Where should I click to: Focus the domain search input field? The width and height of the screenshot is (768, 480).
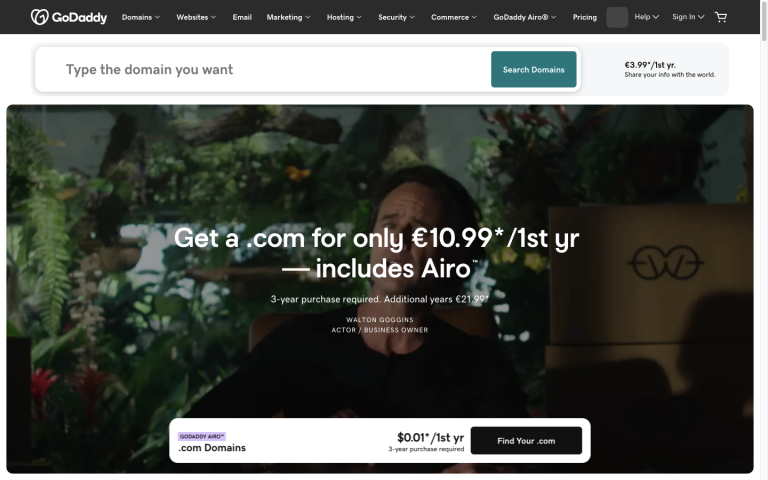coord(264,70)
